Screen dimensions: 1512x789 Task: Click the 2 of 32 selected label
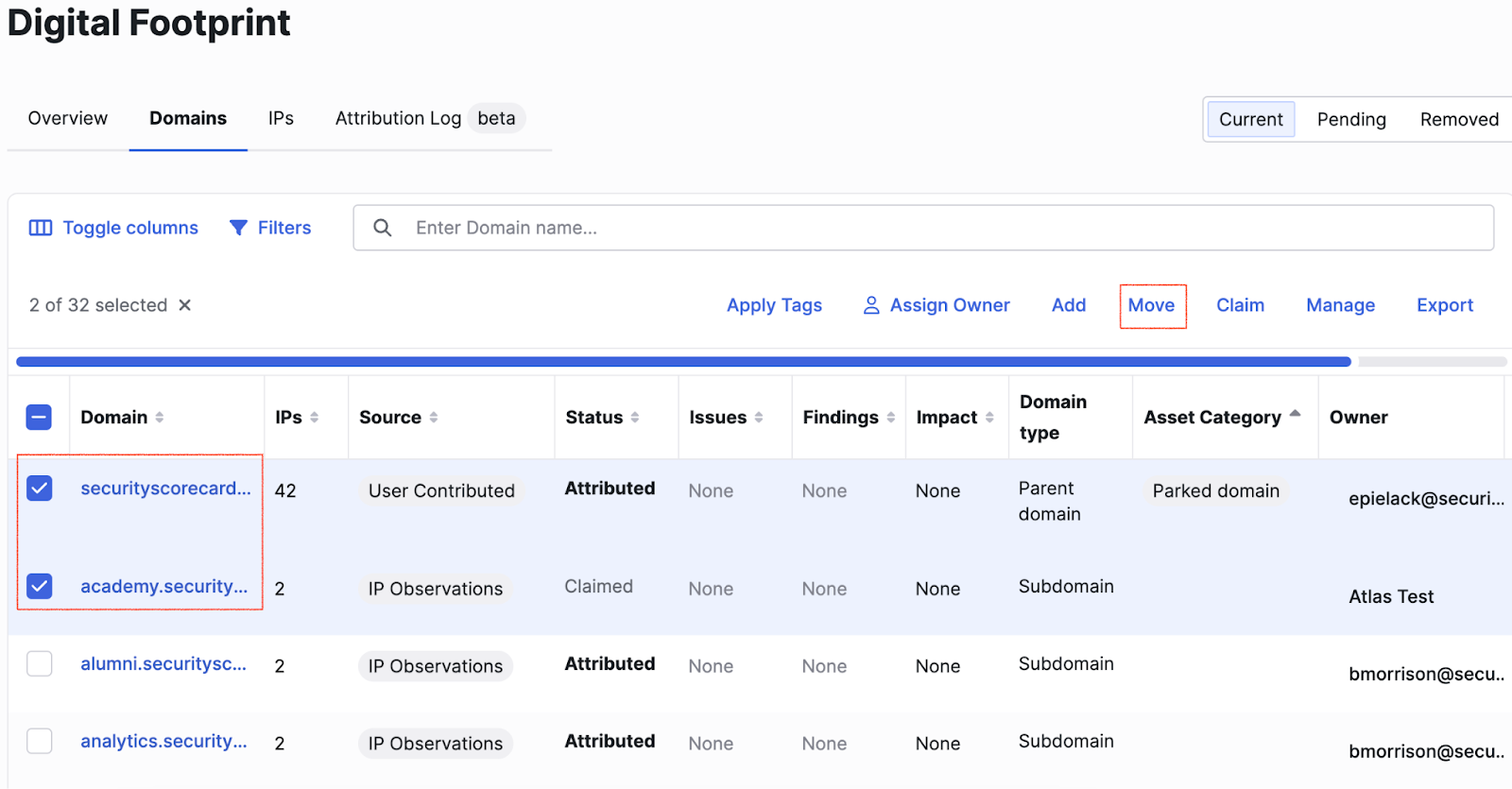click(x=98, y=305)
